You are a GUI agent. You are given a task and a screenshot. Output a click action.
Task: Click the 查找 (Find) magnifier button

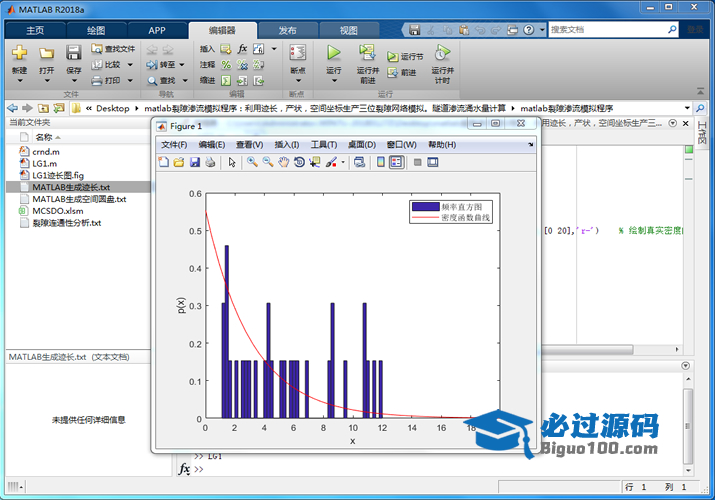click(x=162, y=81)
